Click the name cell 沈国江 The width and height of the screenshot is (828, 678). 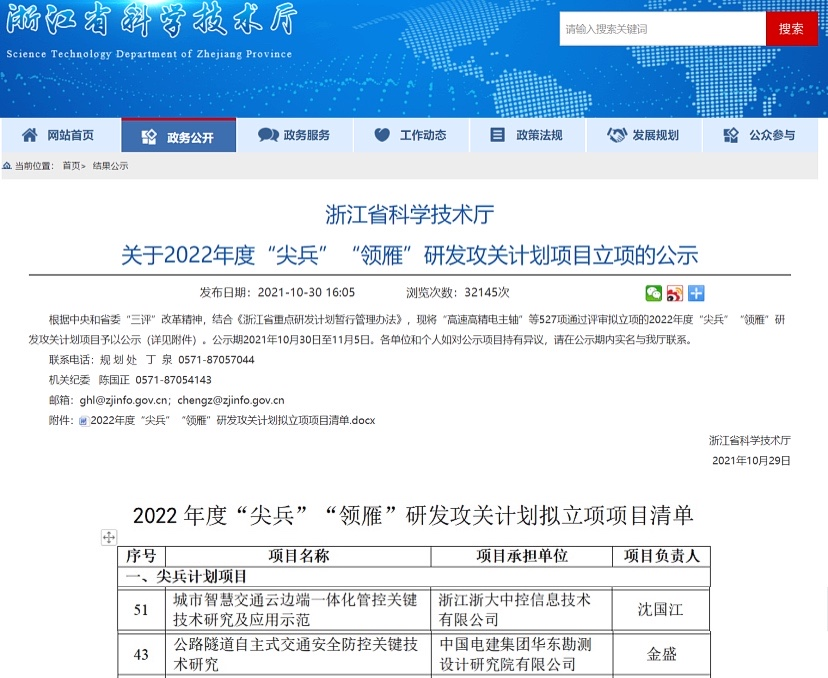coord(661,610)
